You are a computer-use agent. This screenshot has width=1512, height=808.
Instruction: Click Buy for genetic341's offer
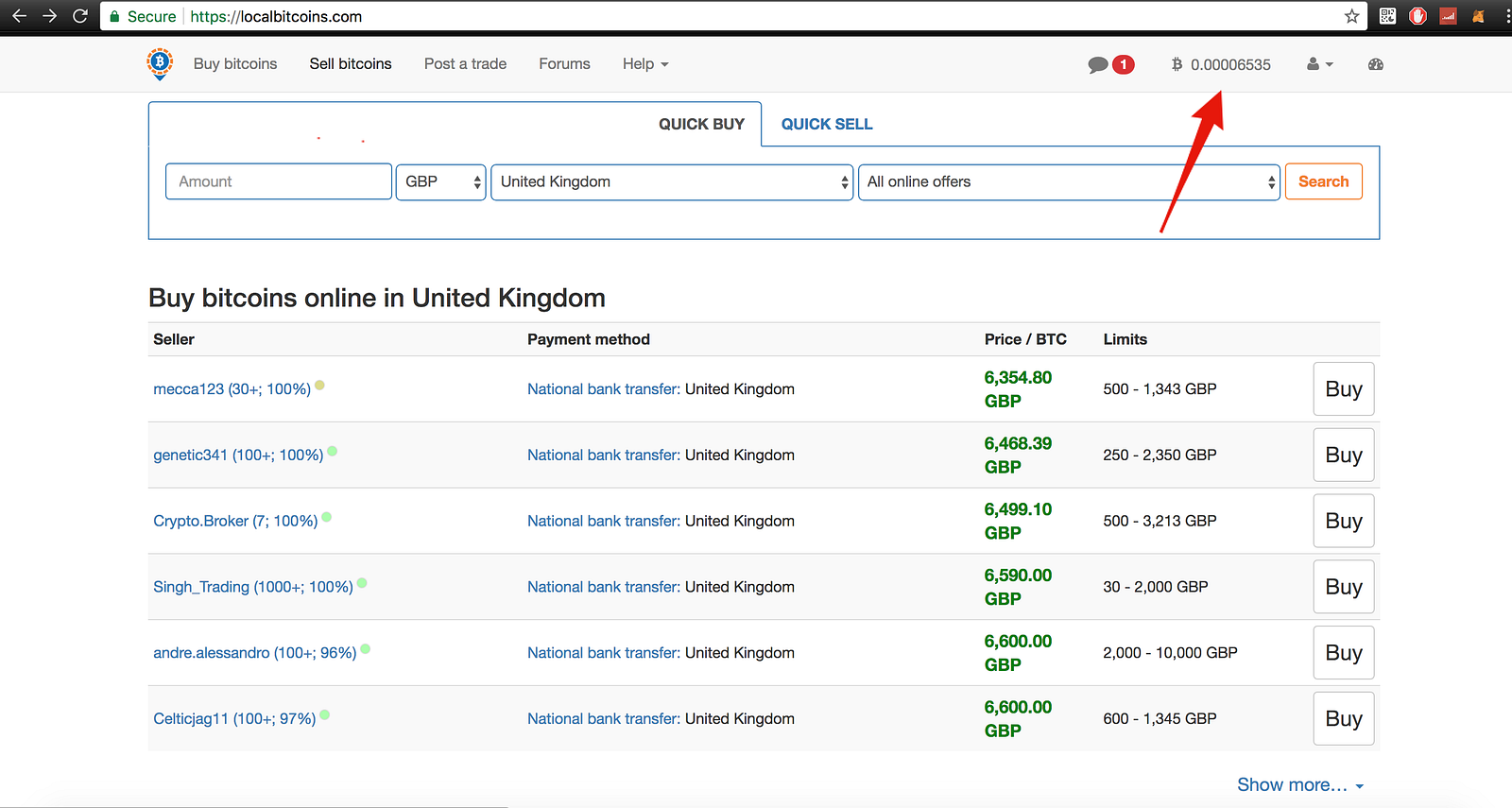point(1344,455)
